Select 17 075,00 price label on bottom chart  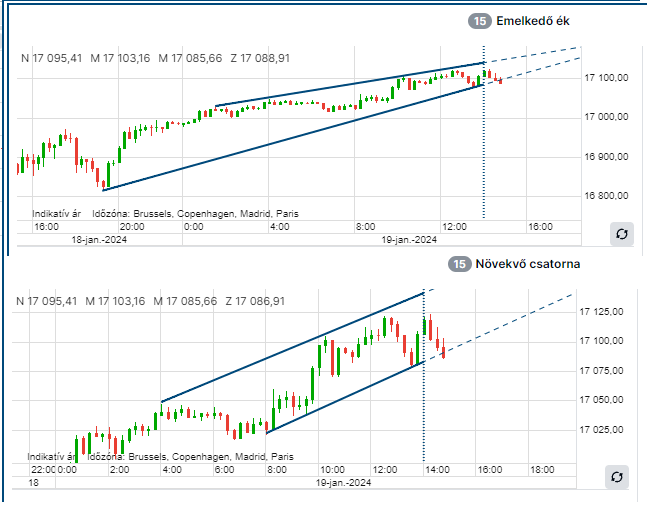tap(601, 370)
